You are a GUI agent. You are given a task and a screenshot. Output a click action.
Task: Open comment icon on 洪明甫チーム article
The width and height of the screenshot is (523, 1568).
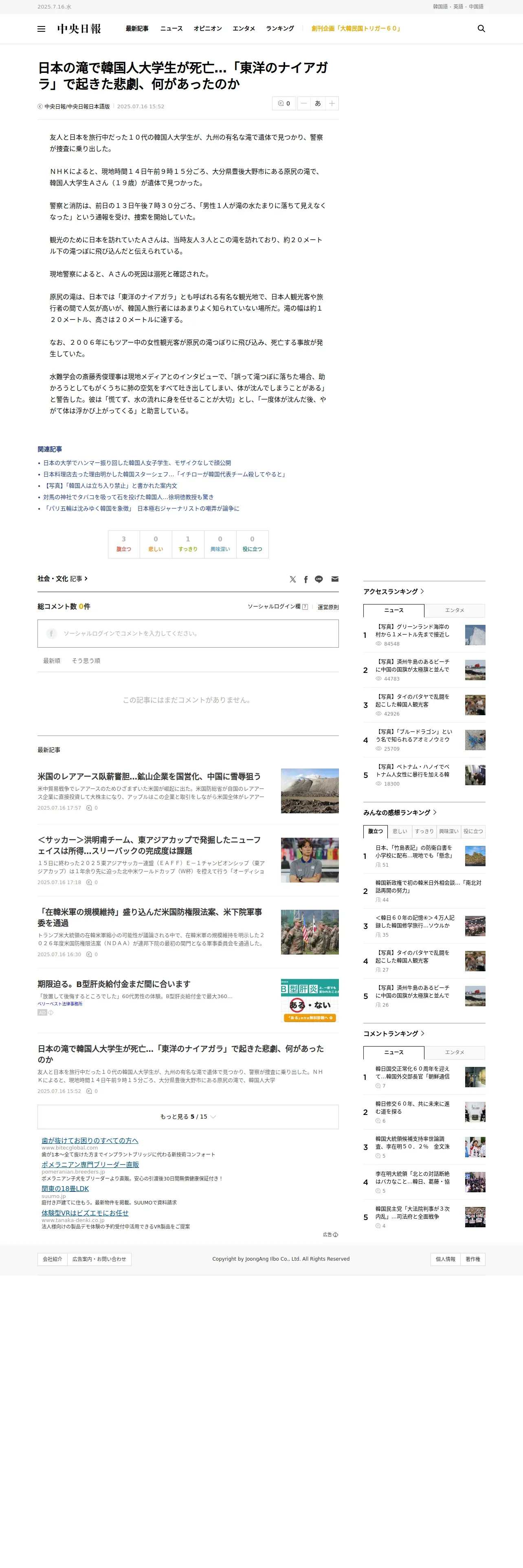tap(89, 883)
